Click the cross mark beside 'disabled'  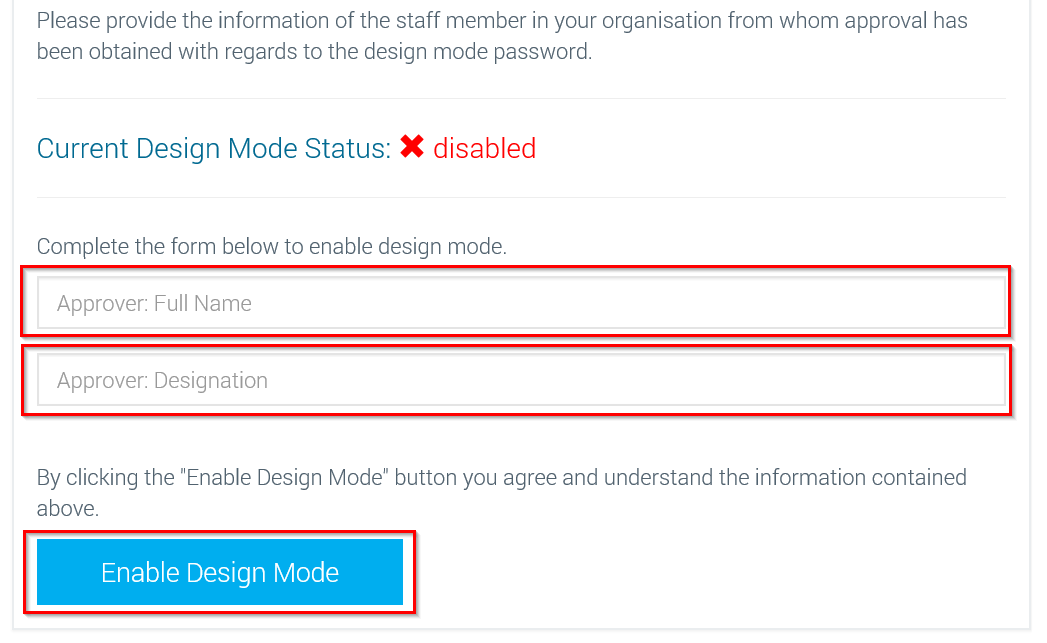[x=412, y=146]
